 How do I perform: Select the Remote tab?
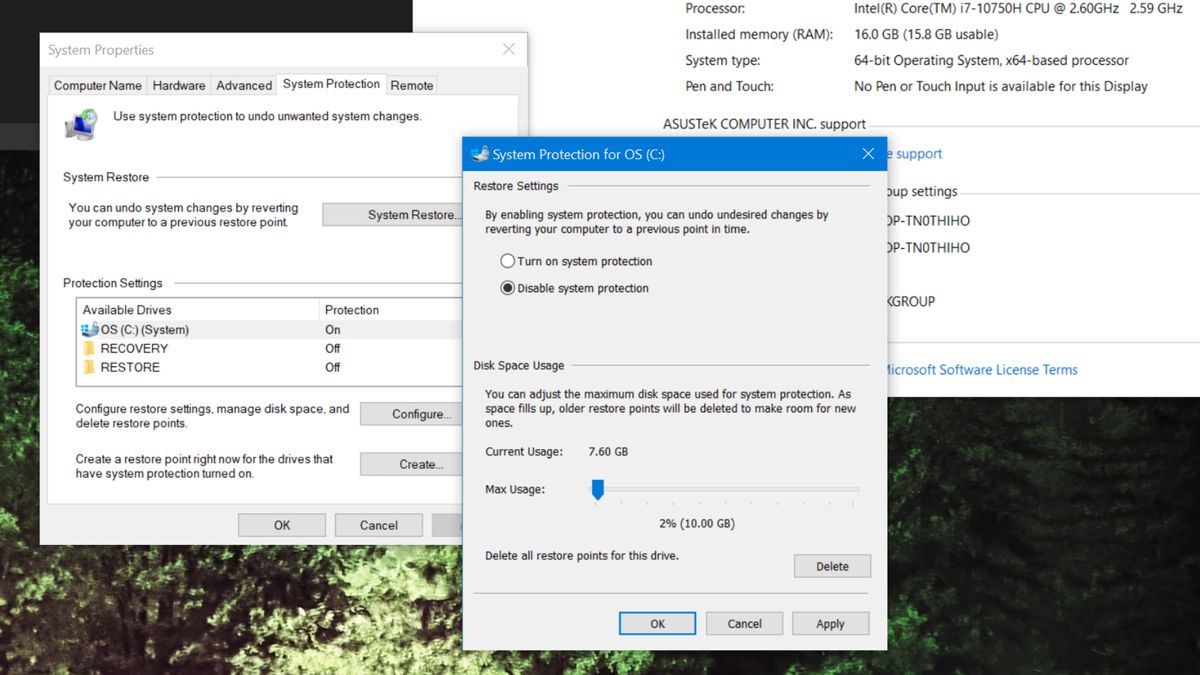click(411, 85)
